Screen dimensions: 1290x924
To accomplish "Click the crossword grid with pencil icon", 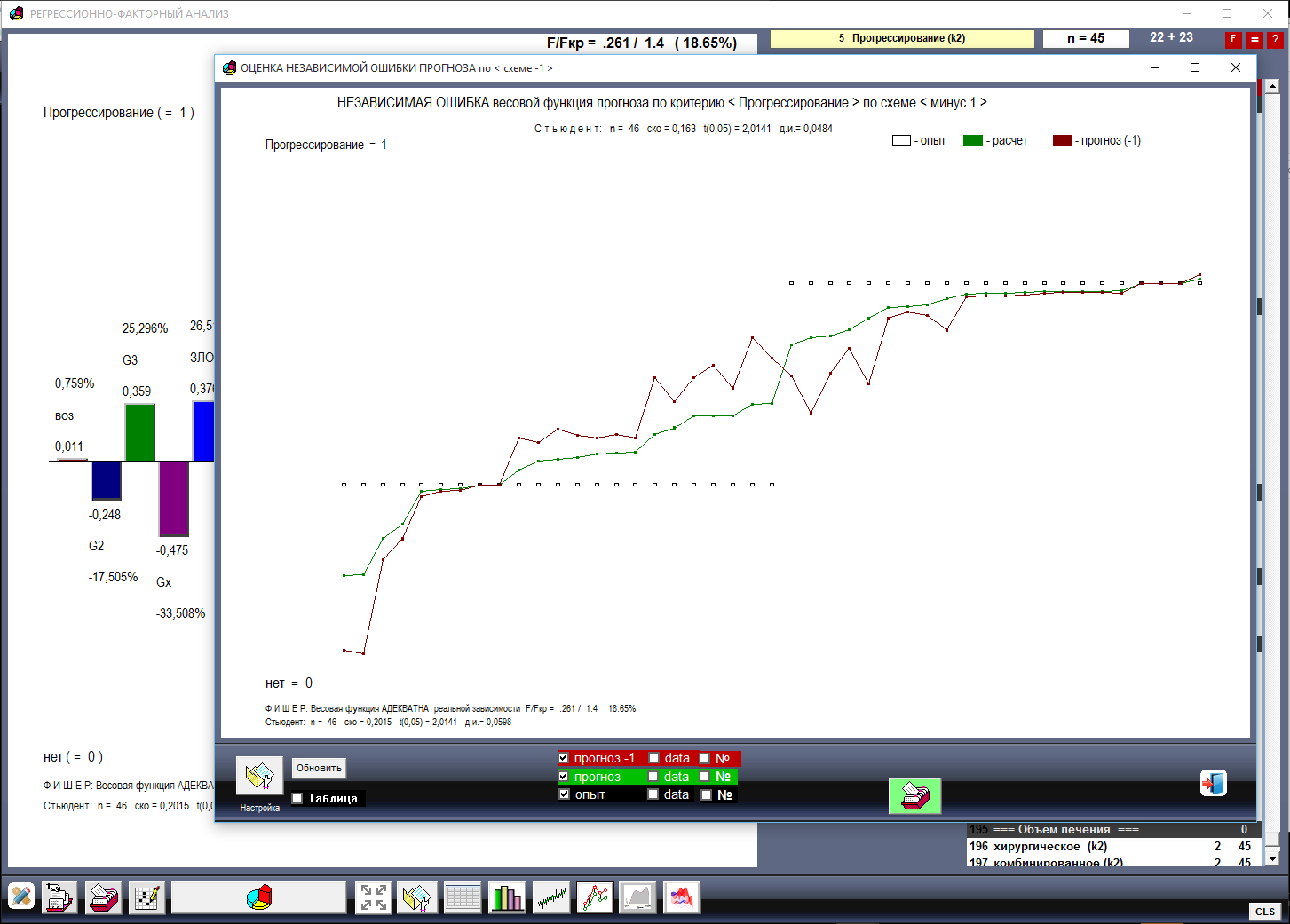I will (x=146, y=897).
